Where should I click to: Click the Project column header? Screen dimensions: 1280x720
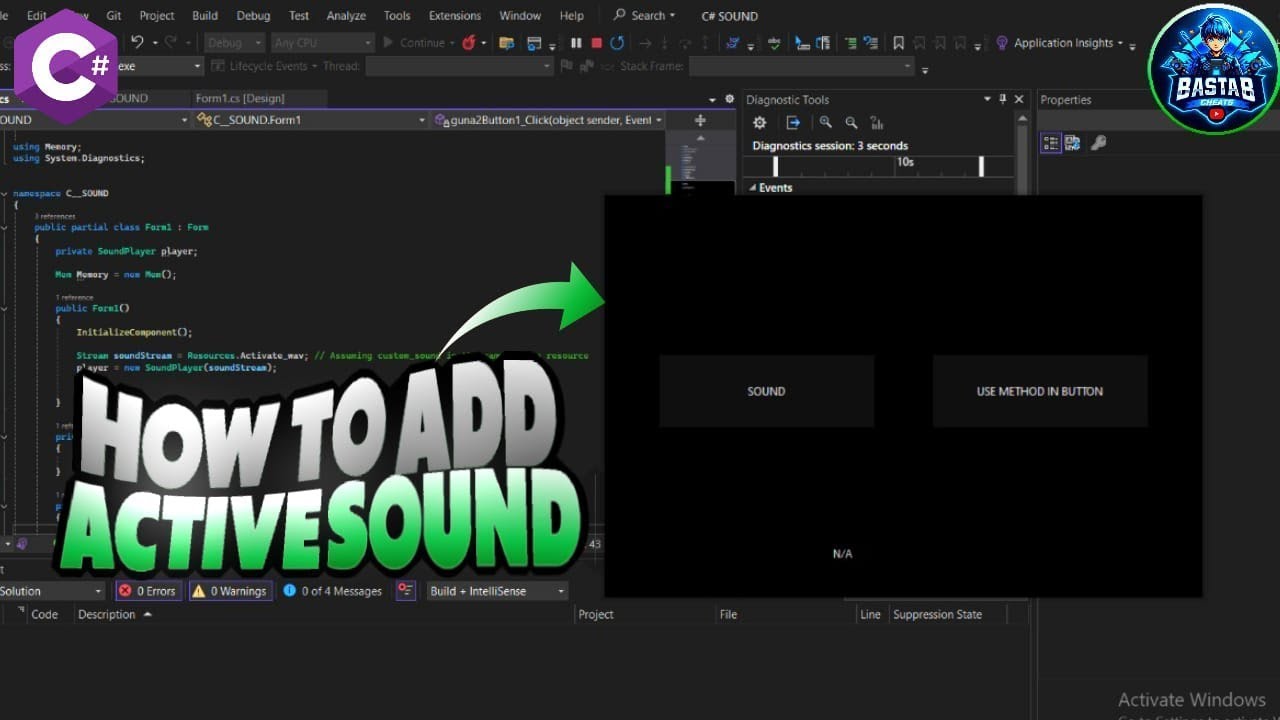596,614
